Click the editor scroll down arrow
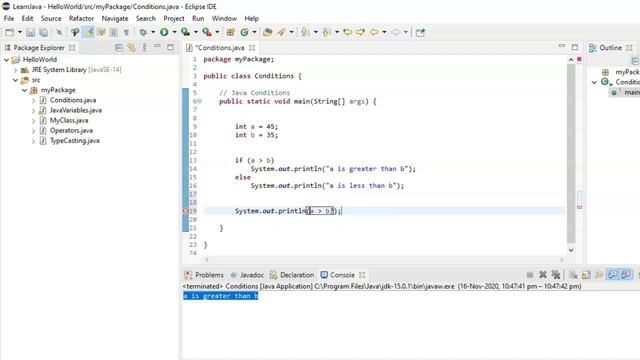The width and height of the screenshot is (640, 360). click(x=571, y=250)
